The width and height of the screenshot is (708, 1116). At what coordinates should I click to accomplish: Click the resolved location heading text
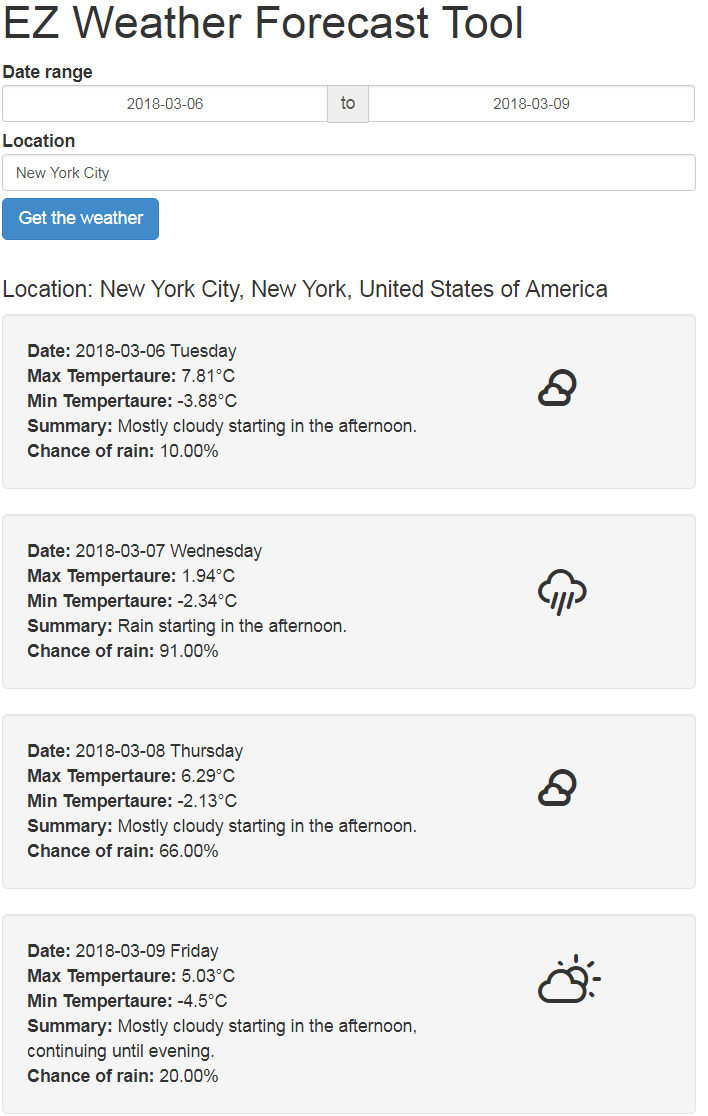pyautogui.click(x=305, y=290)
